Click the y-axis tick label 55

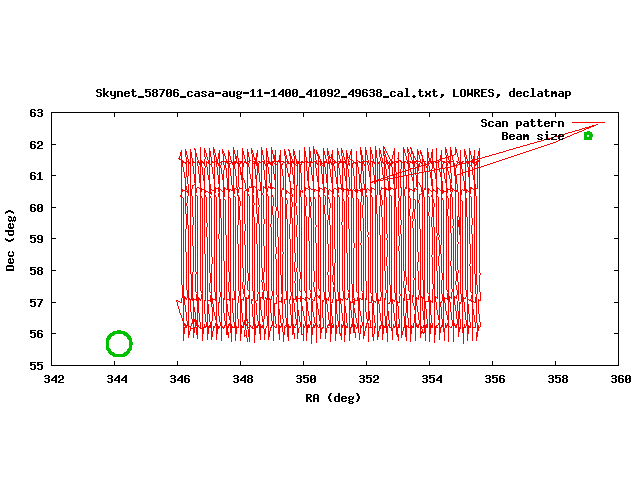pos(36,366)
